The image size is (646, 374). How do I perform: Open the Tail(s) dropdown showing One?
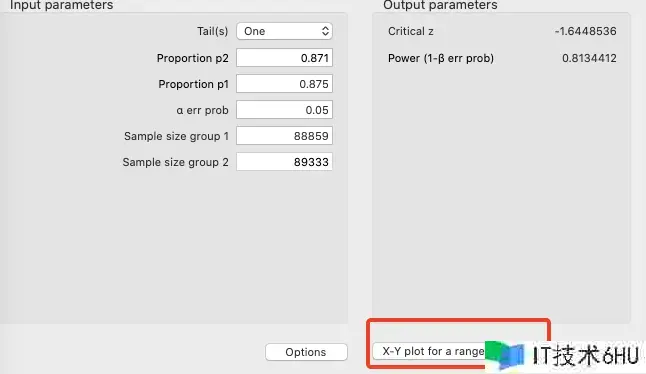[284, 31]
